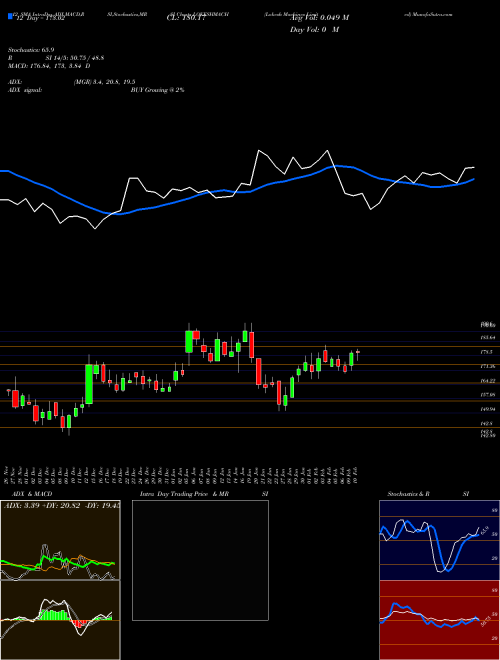Click the 'MACD: 176.84, 173, 3.84 D' line
The width and height of the screenshot is (500, 660).
click(x=49, y=66)
